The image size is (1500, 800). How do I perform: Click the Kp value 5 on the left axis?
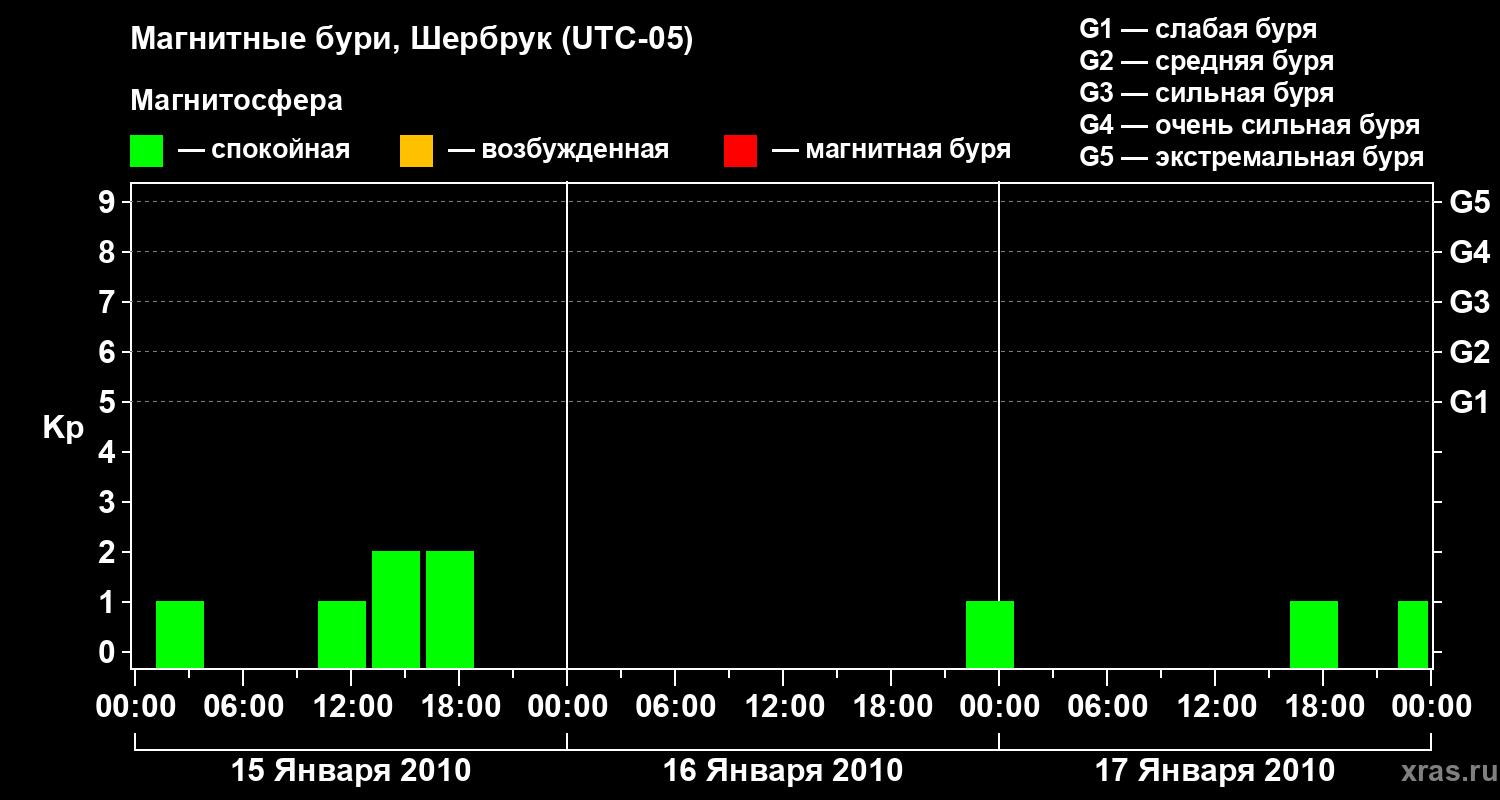pos(109,402)
